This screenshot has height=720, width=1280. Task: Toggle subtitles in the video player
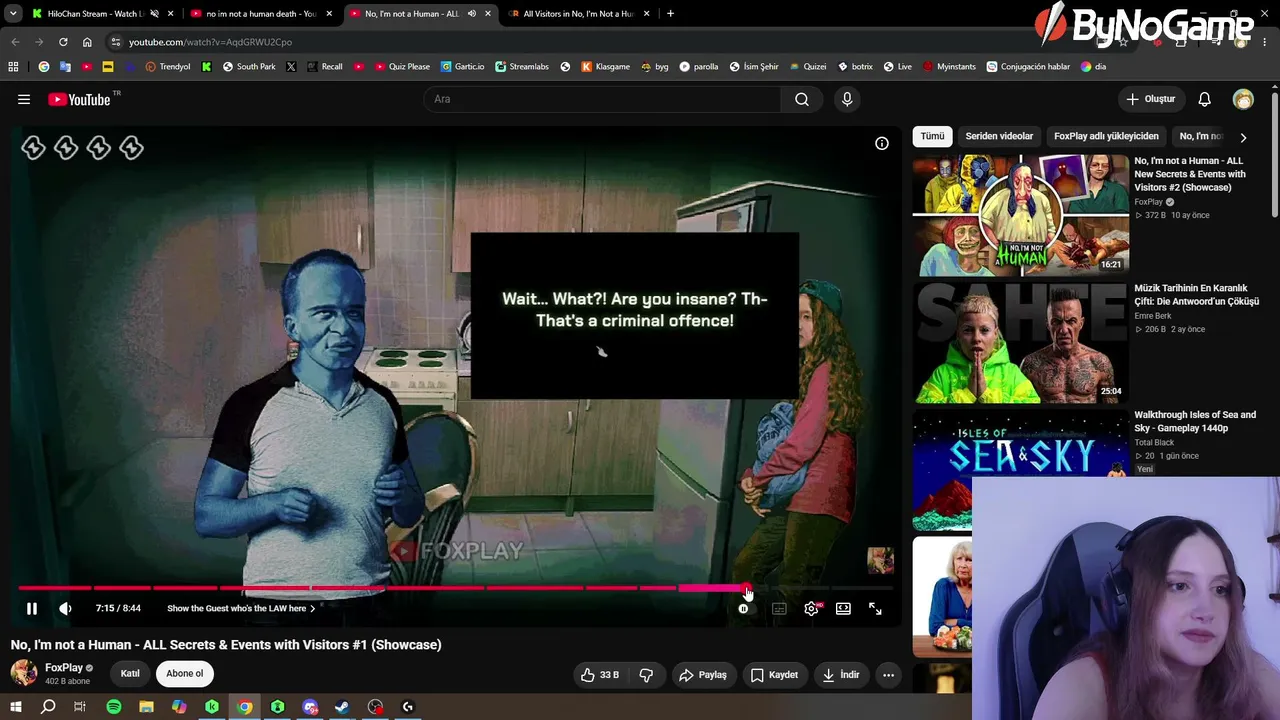click(x=779, y=608)
